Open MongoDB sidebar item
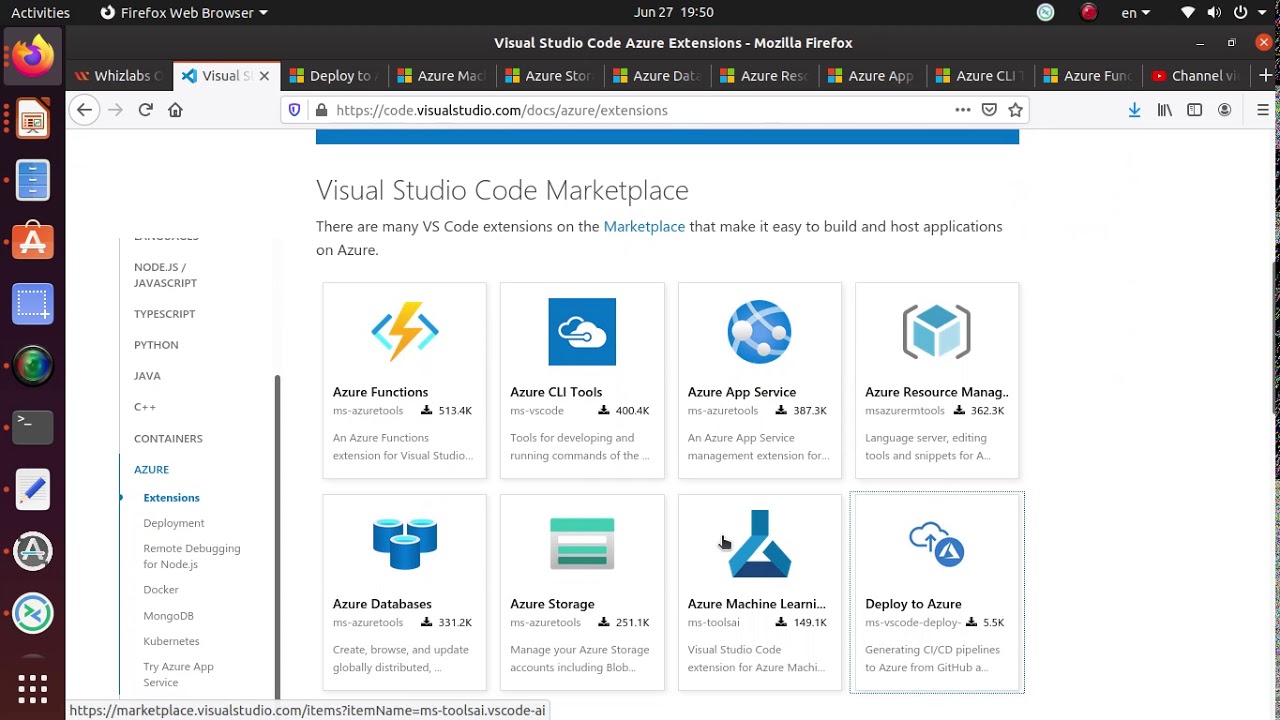Image resolution: width=1280 pixels, height=720 pixels. pyautogui.click(x=168, y=616)
